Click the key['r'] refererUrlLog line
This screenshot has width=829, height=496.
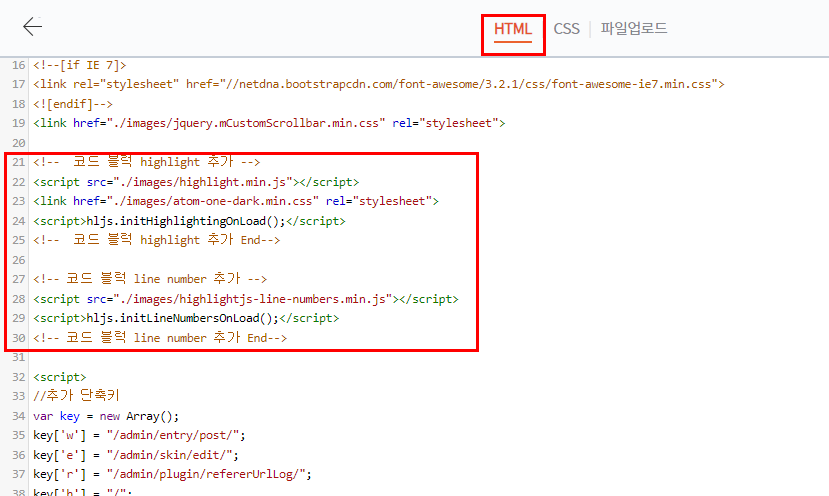point(172,474)
